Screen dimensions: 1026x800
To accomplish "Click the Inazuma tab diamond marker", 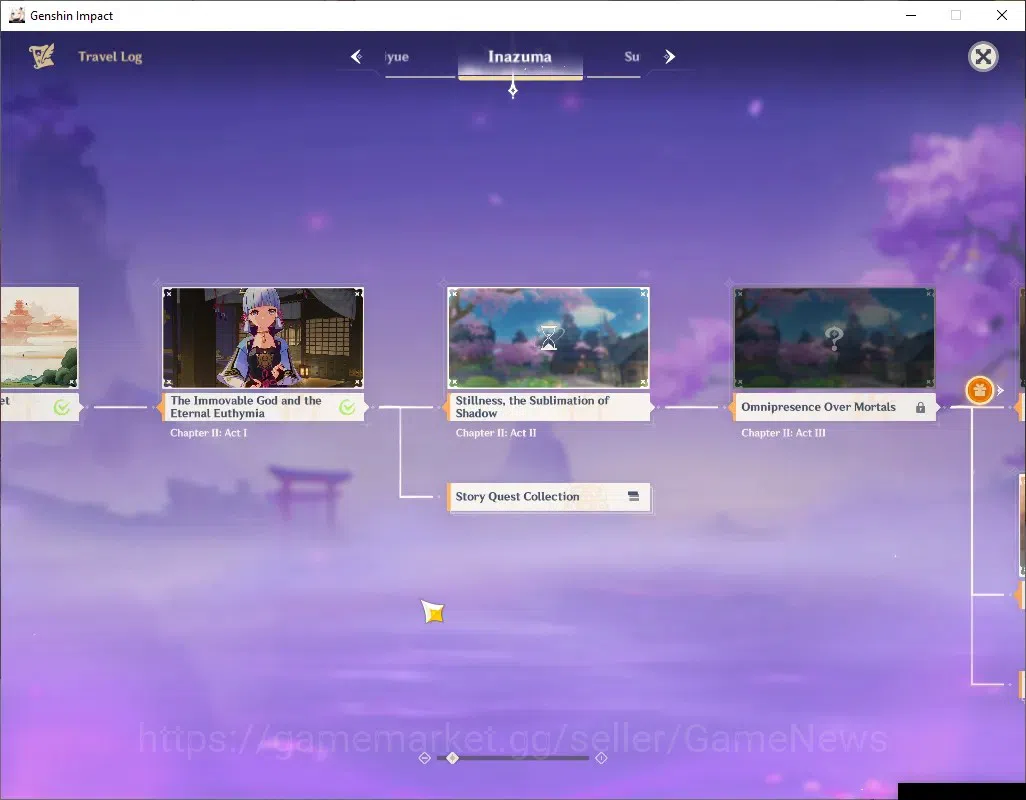I will click(x=513, y=90).
